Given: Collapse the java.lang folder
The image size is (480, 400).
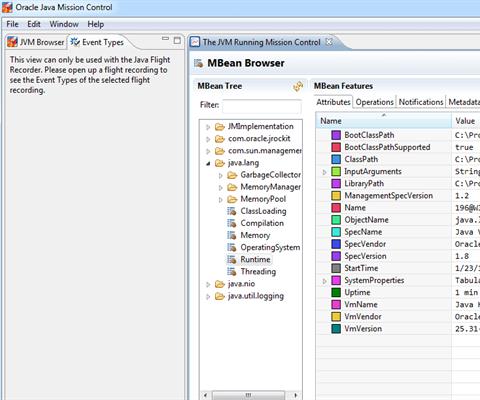Looking at the screenshot, I should [x=208, y=163].
